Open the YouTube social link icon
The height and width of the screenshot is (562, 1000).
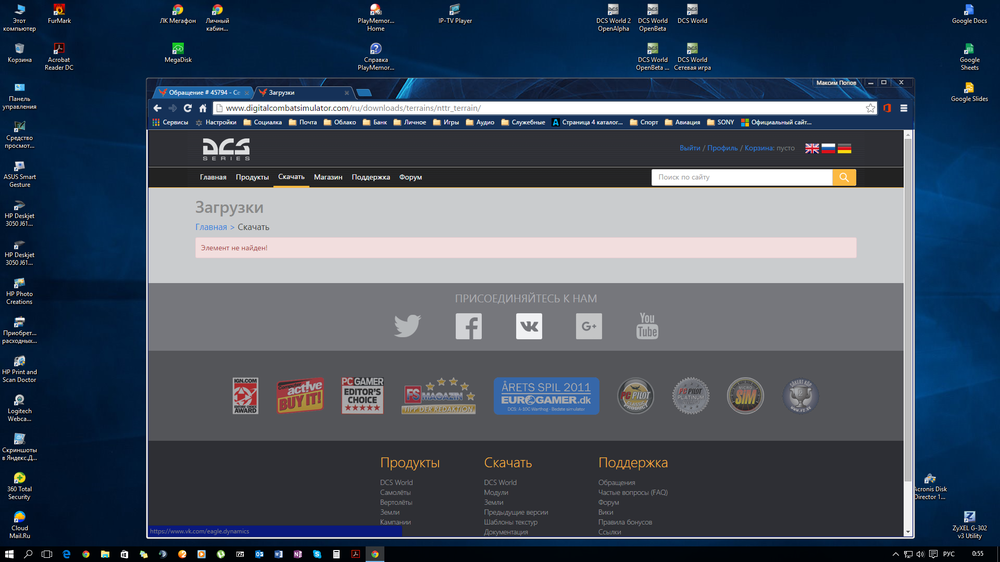647,326
